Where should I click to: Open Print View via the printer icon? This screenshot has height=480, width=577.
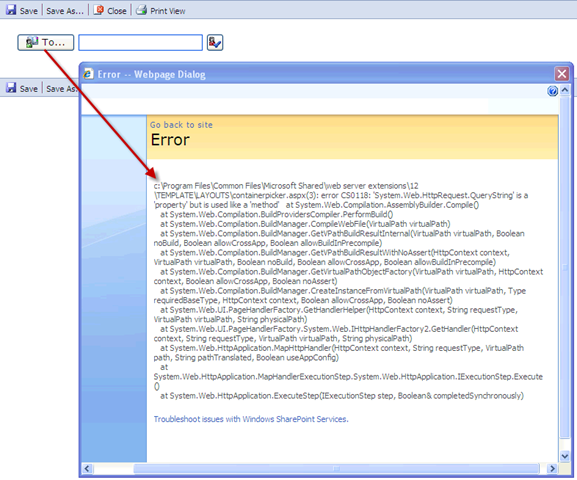pyautogui.click(x=141, y=10)
